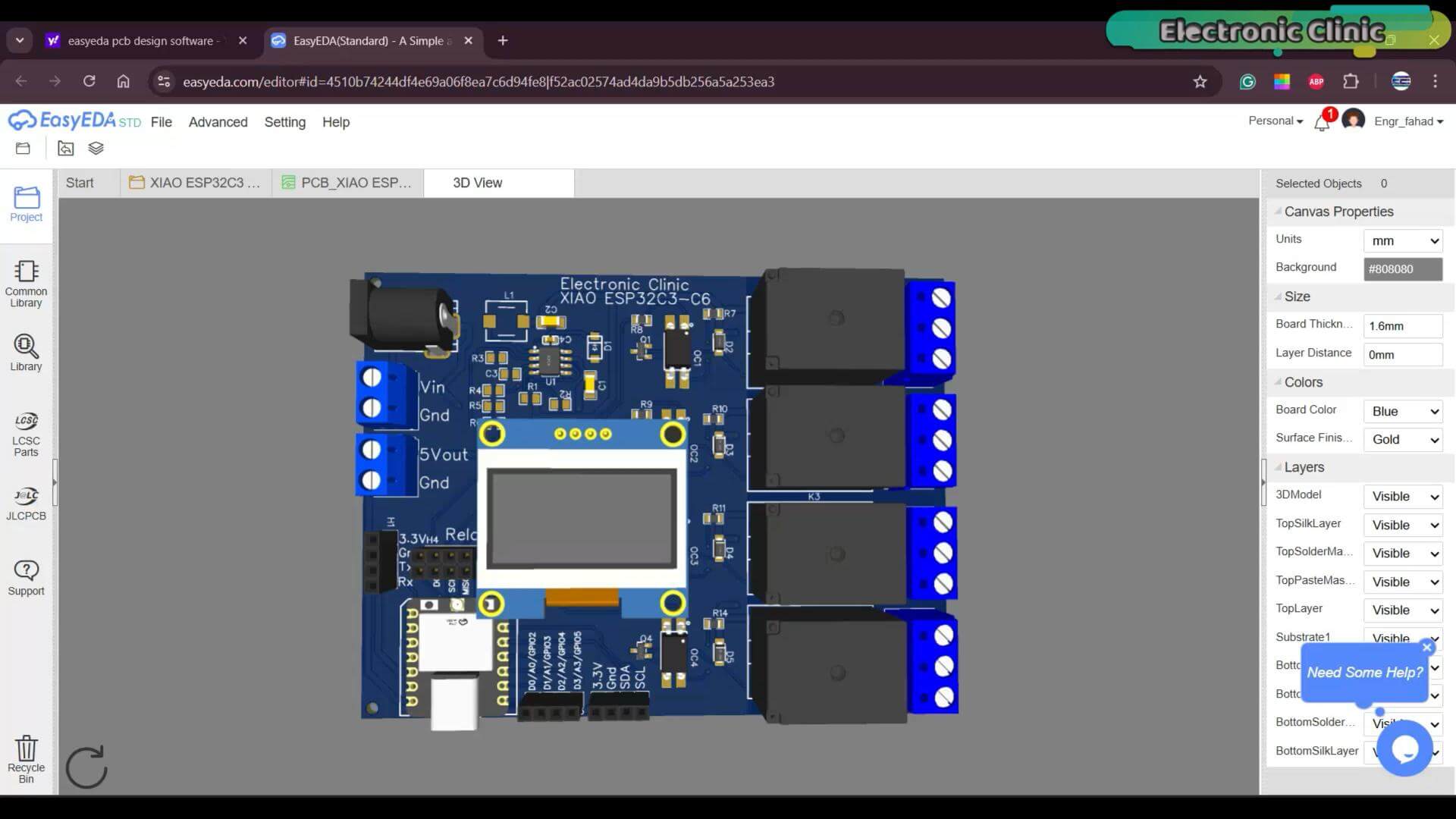This screenshot has width=1456, height=819.
Task: Change TopSilkLayer visibility dropdown
Action: 1403,525
